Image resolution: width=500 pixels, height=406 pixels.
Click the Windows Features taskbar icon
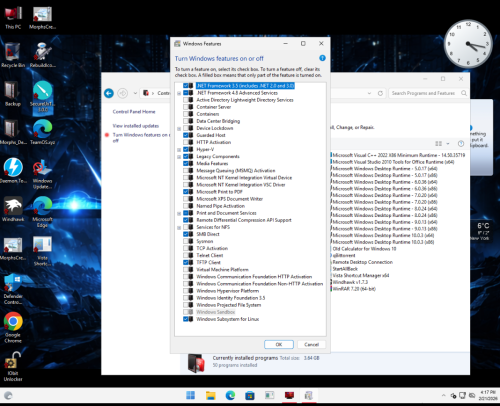[x=309, y=395]
